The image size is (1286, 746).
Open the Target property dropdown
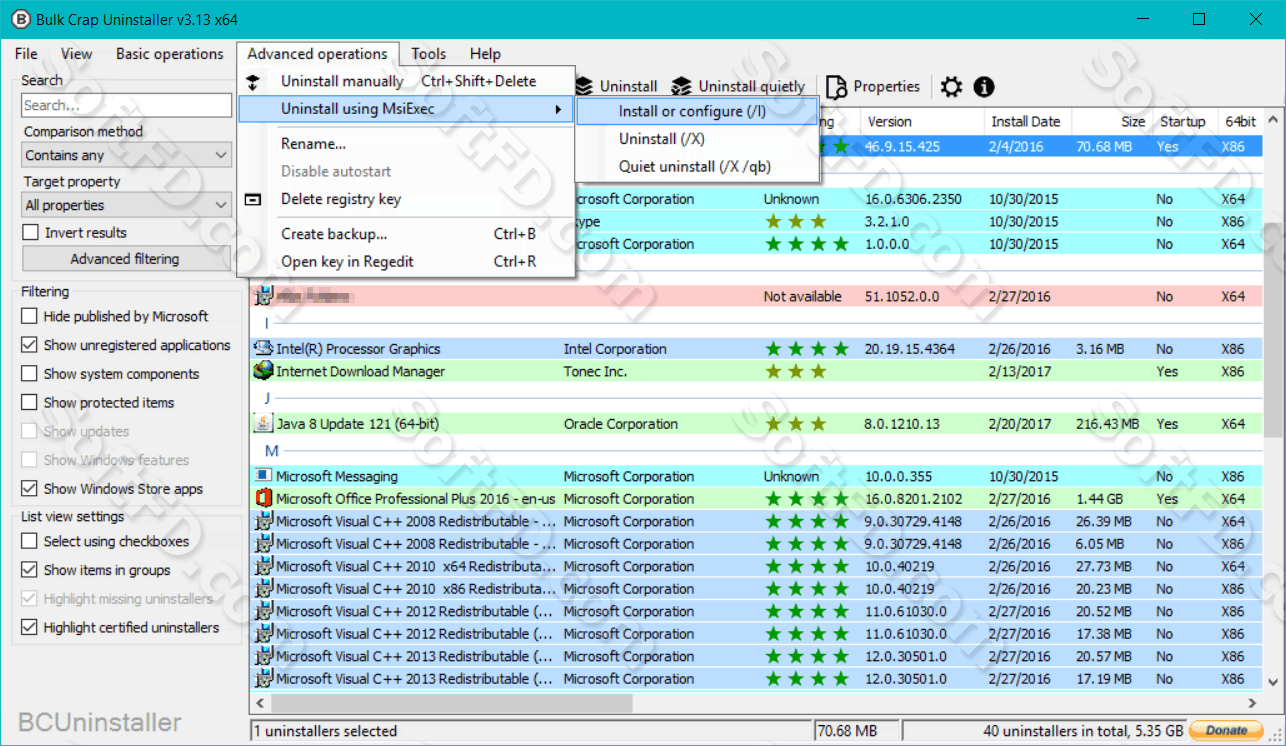pyautogui.click(x=127, y=205)
